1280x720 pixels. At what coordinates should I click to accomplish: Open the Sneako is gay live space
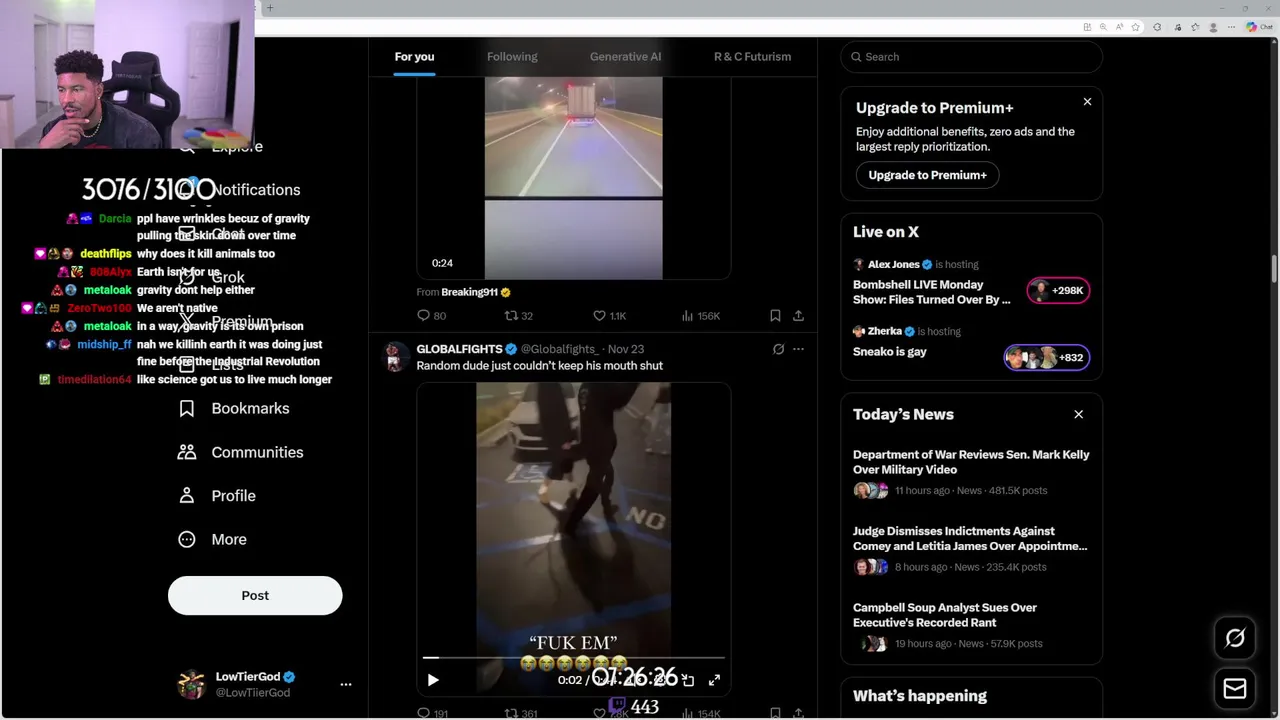pyautogui.click(x=890, y=351)
